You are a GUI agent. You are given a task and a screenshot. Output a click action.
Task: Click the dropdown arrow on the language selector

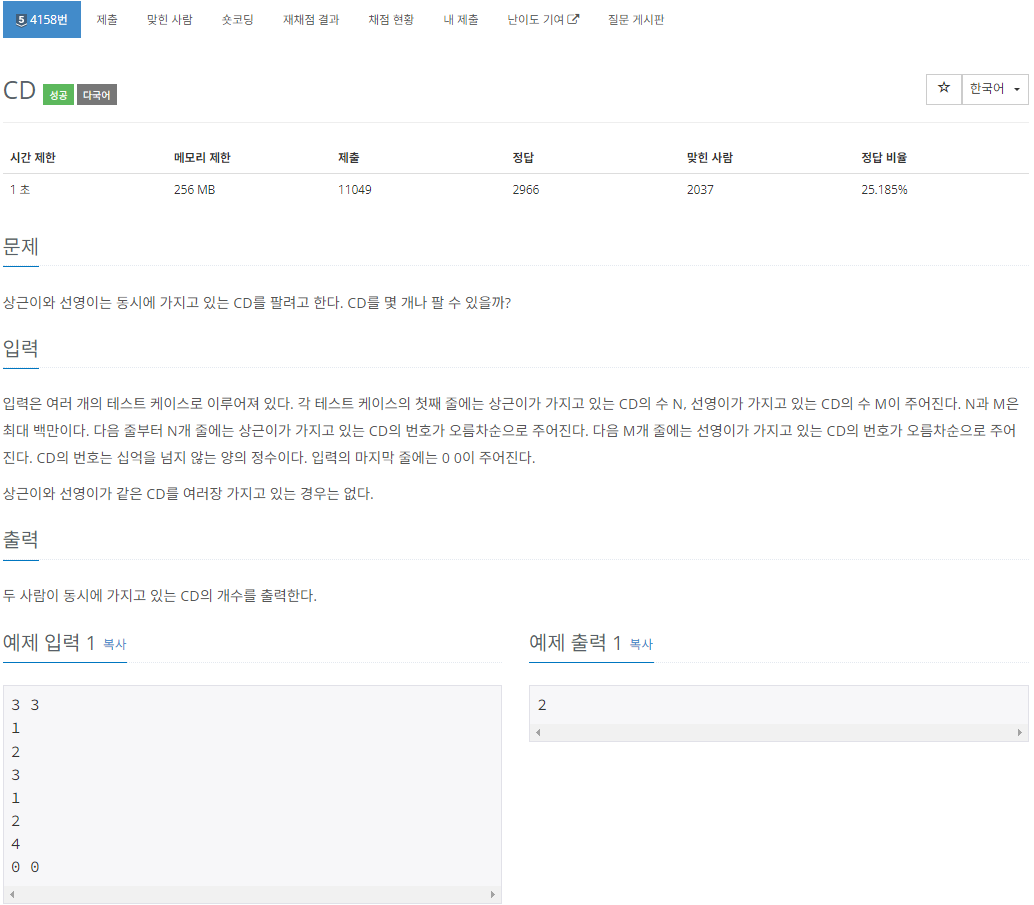pyautogui.click(x=1015, y=89)
